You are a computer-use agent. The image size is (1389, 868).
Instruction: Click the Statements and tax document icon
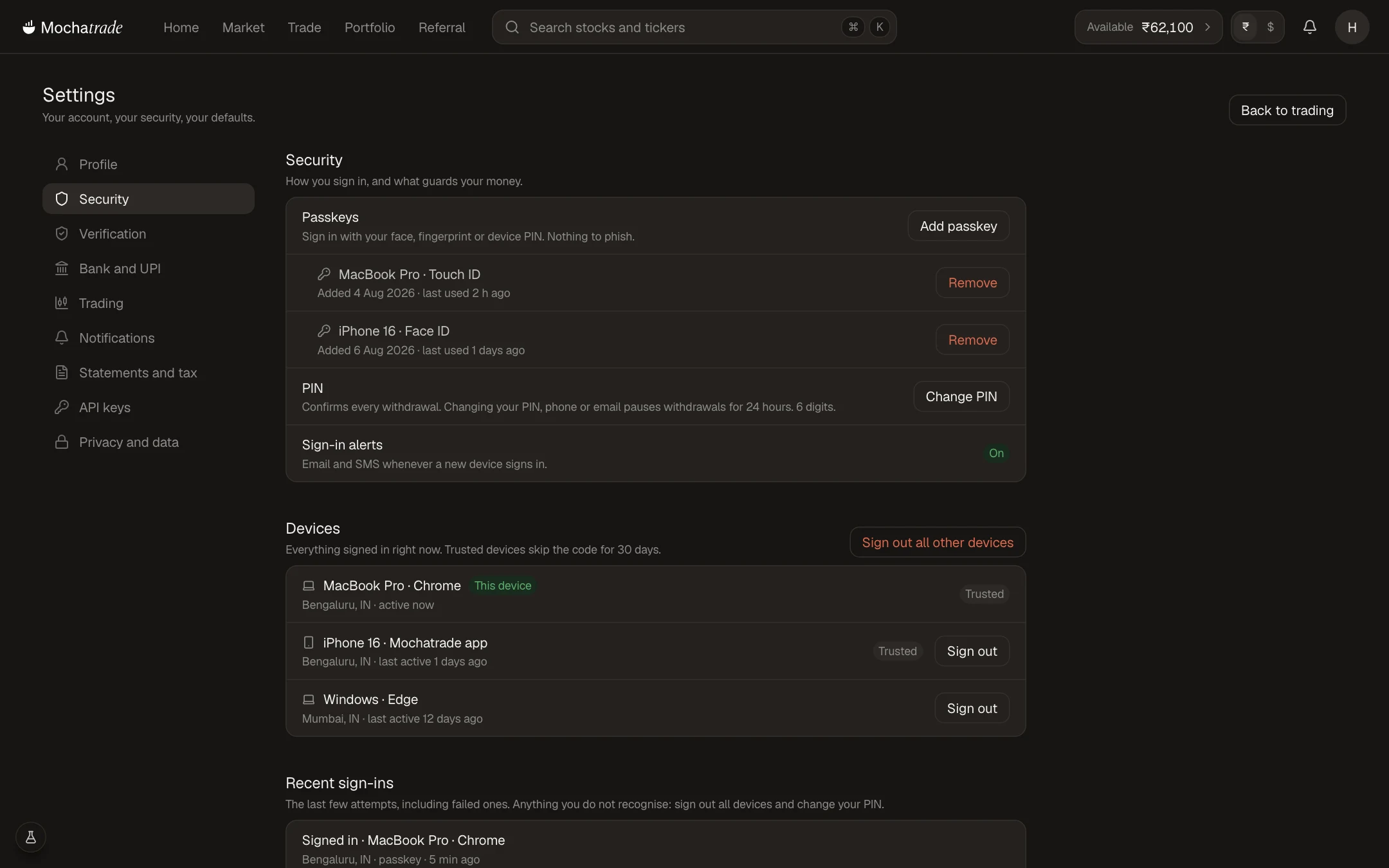[x=62, y=372]
